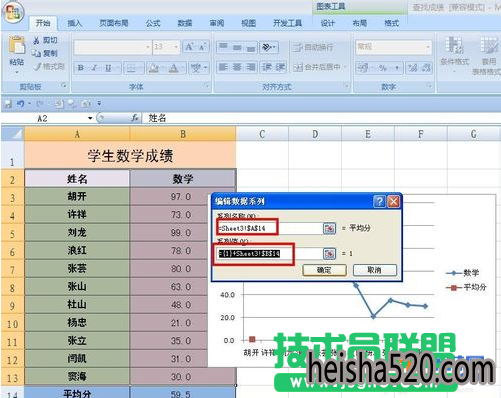Screen dimensions: 501x398
Task: Open the 设计 chart tools tab
Action: pos(328,23)
